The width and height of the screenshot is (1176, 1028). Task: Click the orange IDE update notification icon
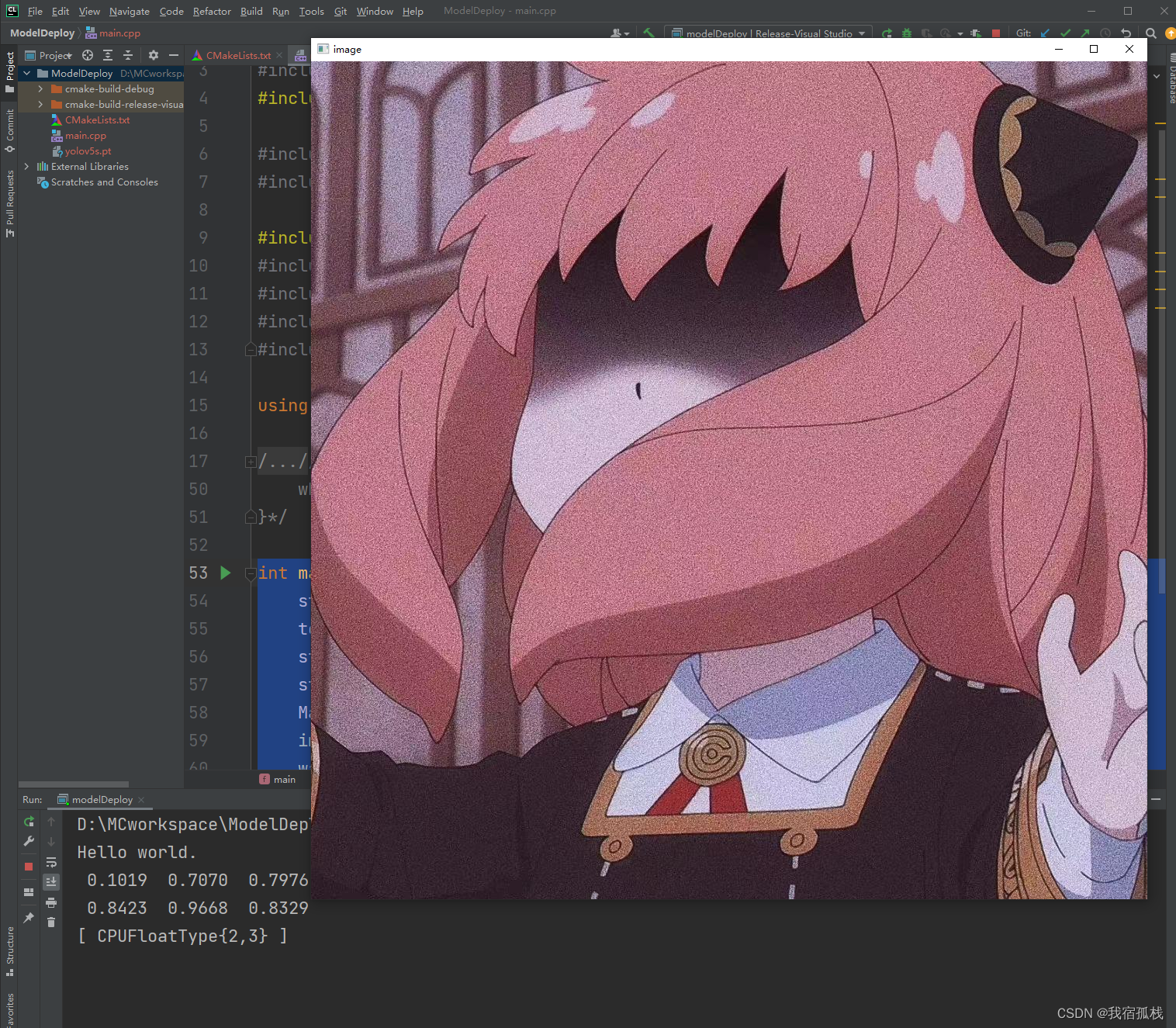(1171, 33)
